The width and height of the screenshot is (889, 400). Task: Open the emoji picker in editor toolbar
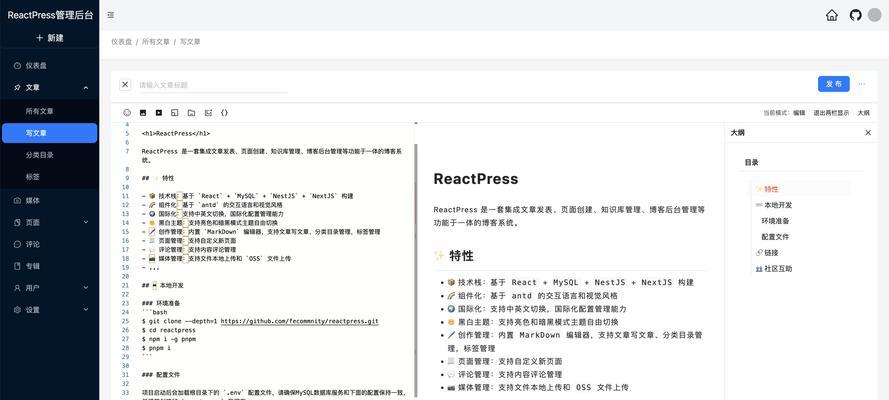127,113
